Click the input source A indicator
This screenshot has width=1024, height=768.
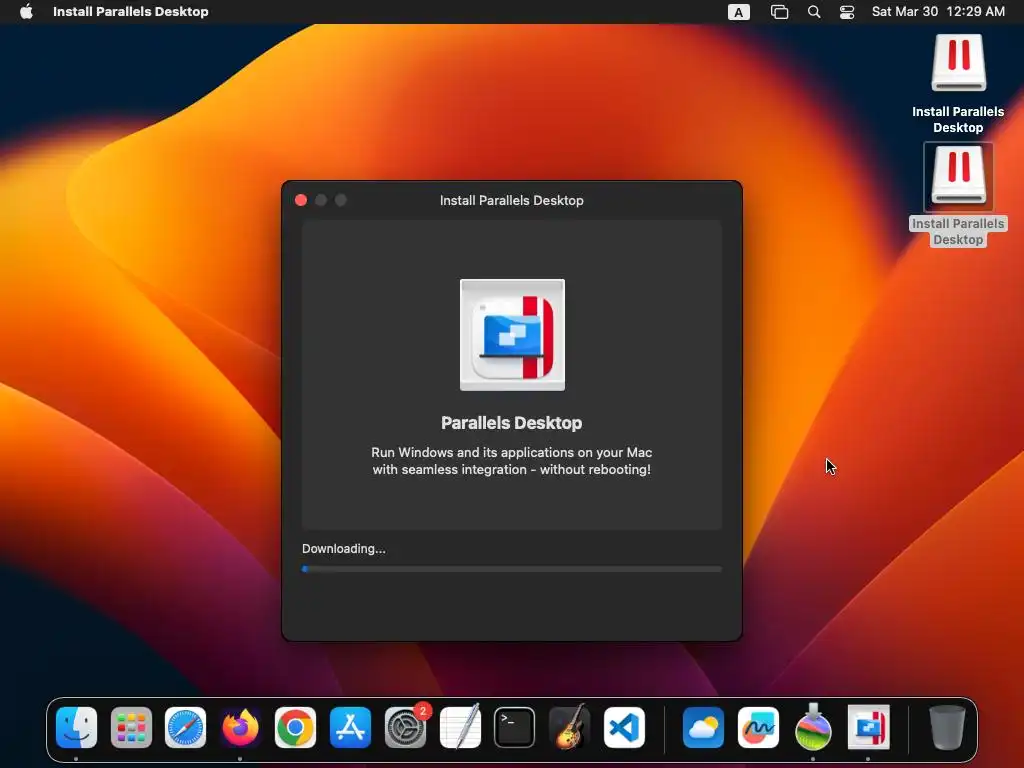click(x=739, y=12)
